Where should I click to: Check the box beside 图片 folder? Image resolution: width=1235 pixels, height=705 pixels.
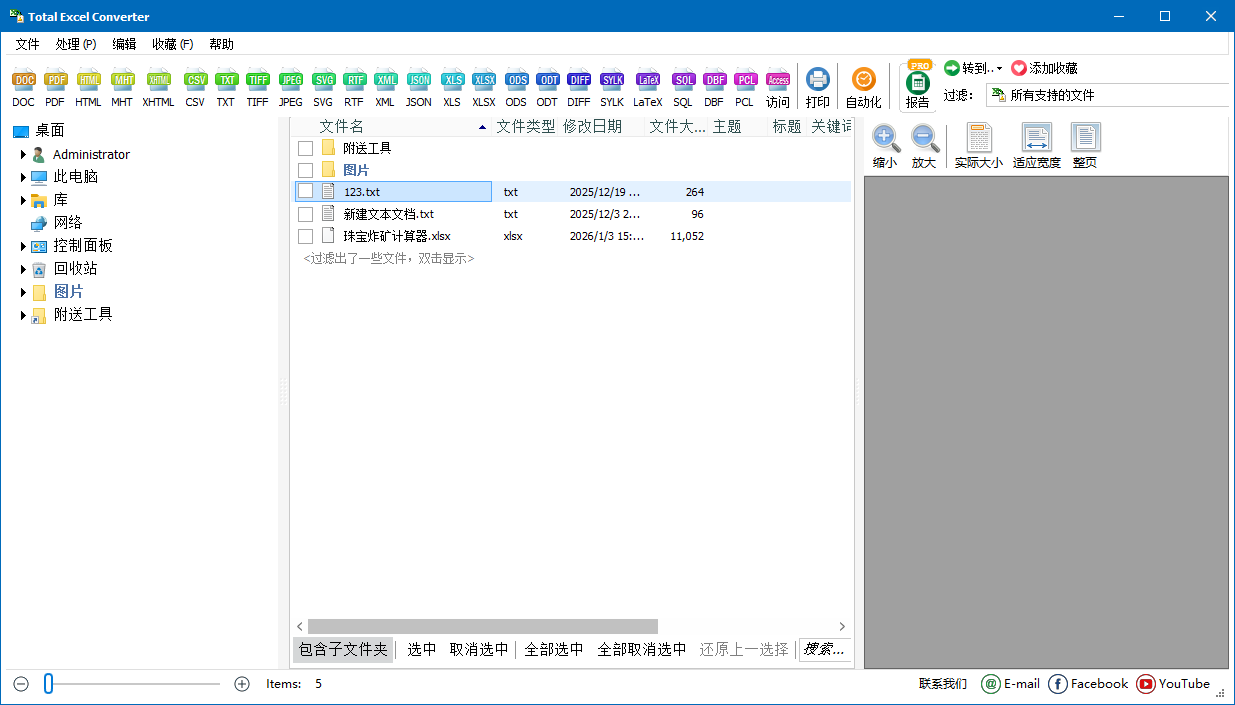[x=305, y=169]
